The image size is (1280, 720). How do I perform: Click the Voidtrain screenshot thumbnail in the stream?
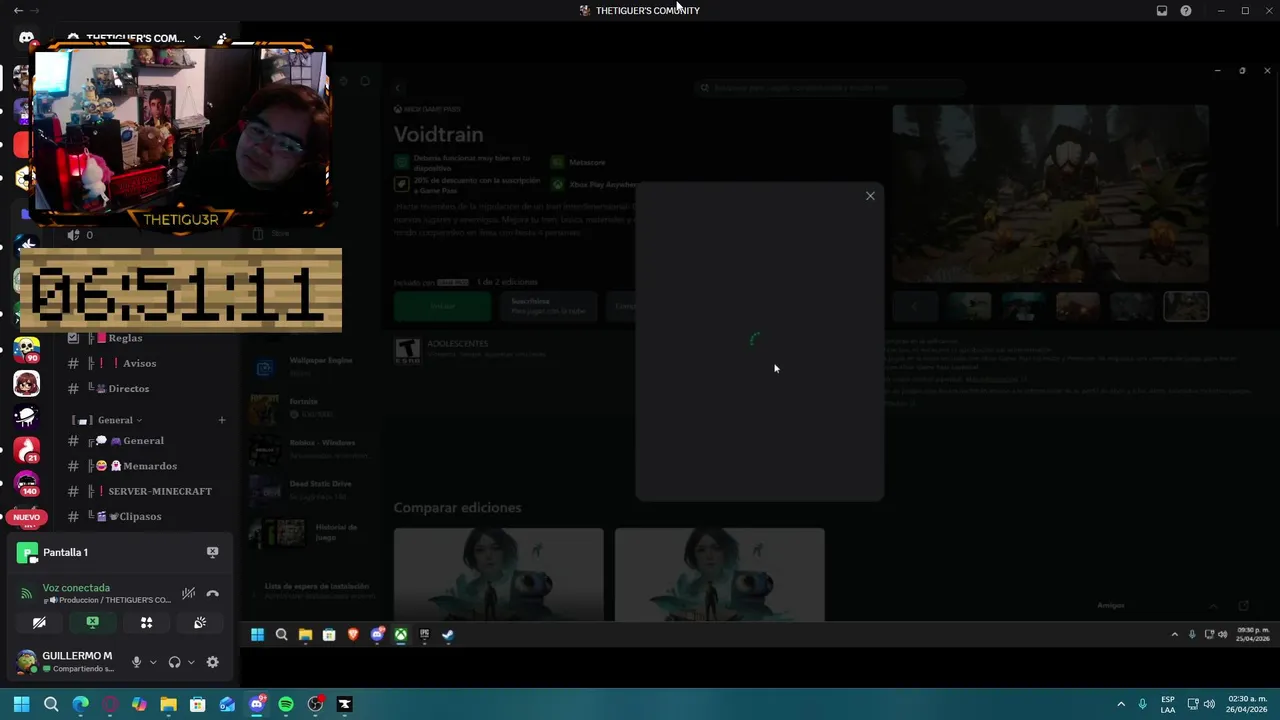(1186, 306)
